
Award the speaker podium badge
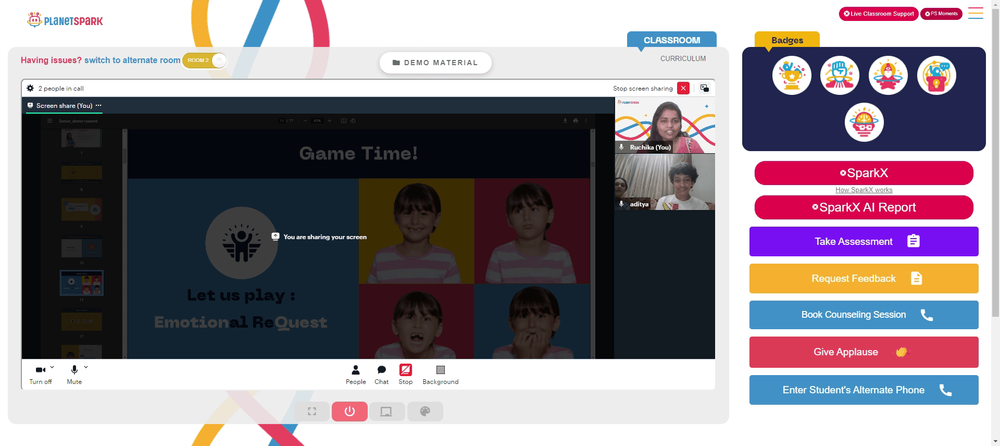click(x=937, y=75)
